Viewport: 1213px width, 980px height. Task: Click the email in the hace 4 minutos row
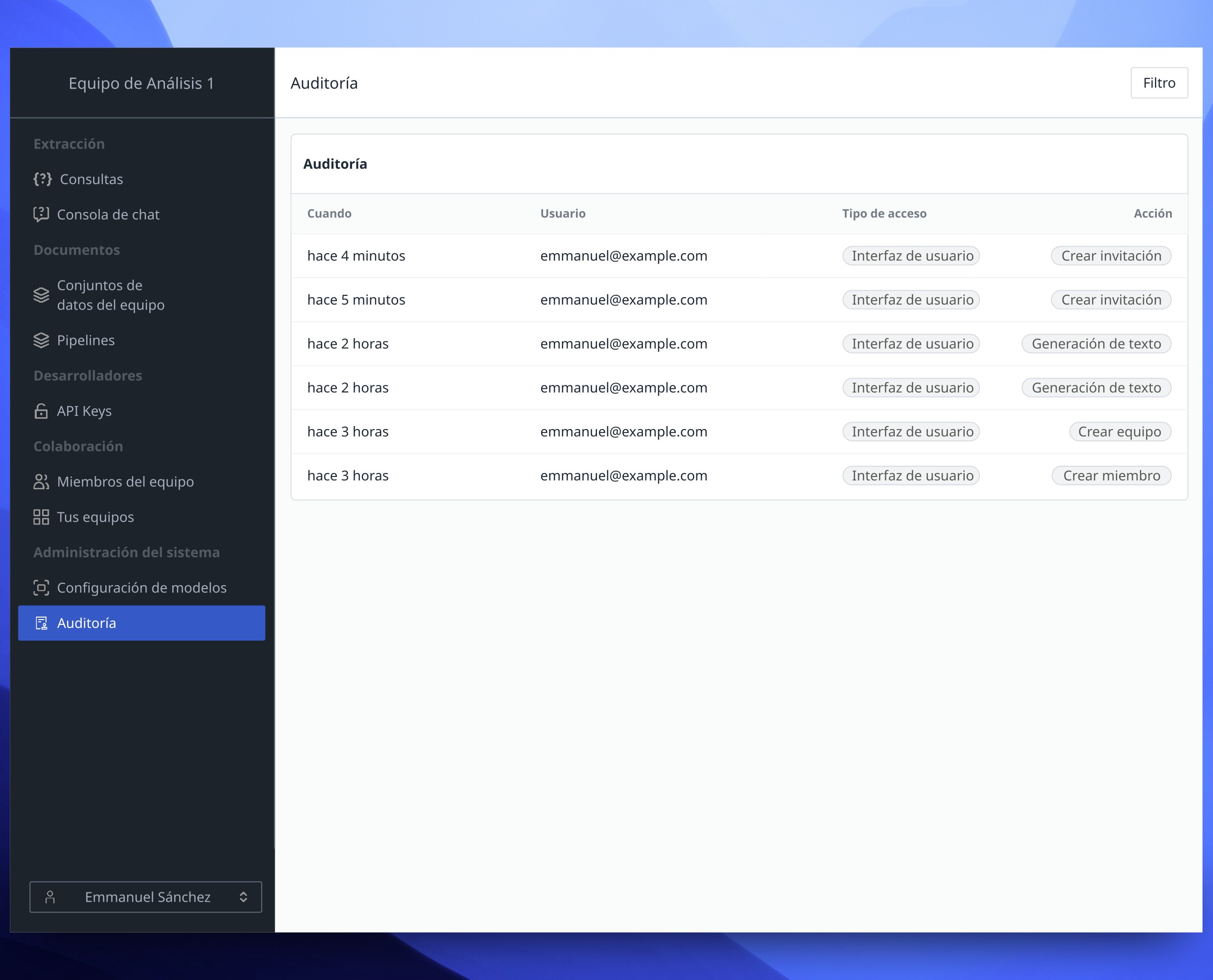(624, 256)
